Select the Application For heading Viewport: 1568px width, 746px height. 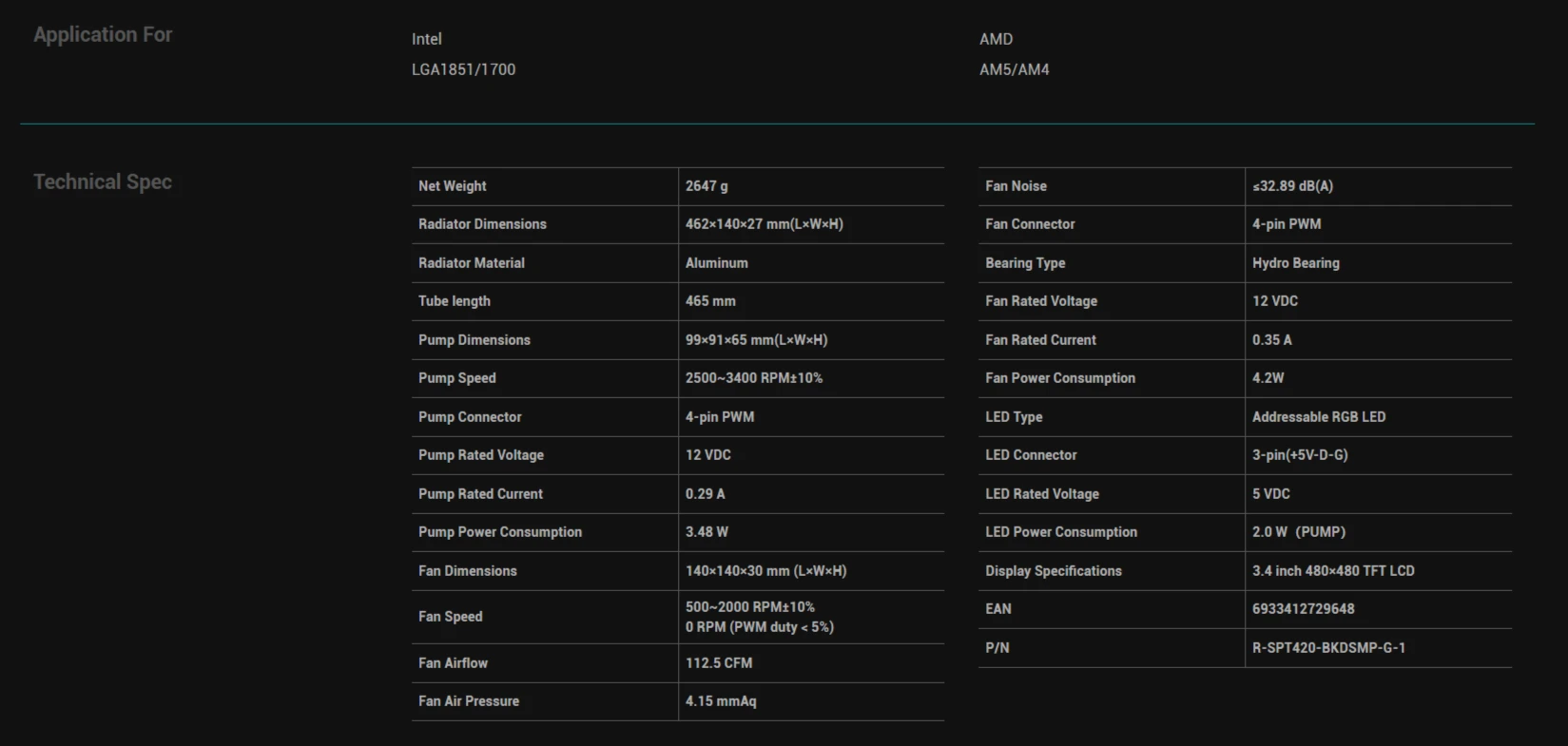click(x=103, y=35)
